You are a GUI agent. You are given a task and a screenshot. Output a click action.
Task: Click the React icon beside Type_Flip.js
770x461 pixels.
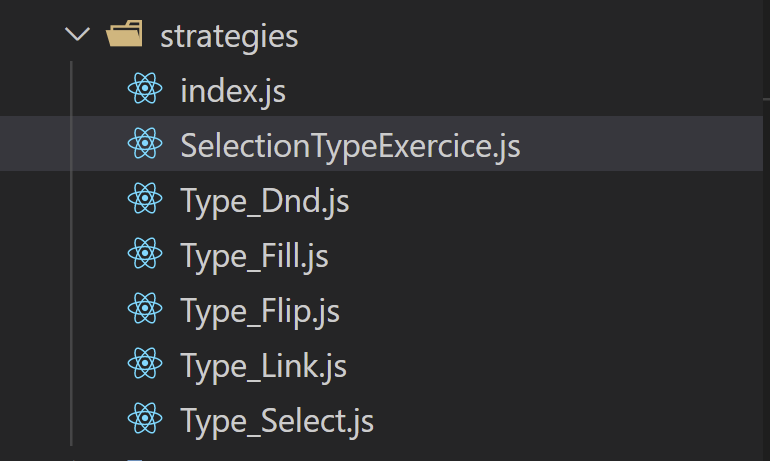point(145,311)
